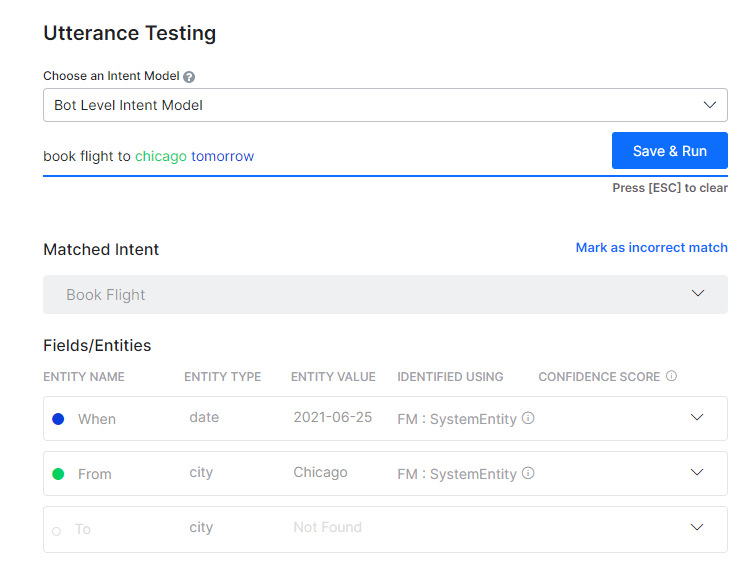Expand the From entity row chevron

[x=698, y=473]
